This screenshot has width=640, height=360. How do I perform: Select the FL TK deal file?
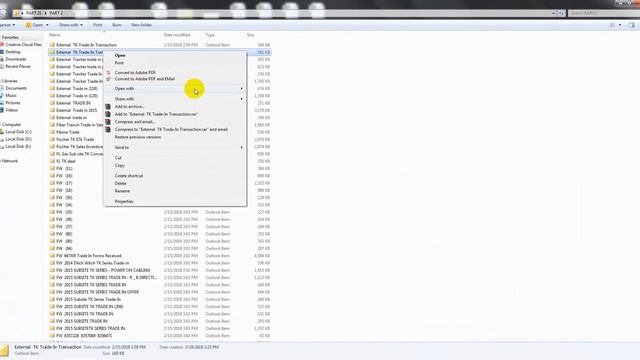pos(66,161)
